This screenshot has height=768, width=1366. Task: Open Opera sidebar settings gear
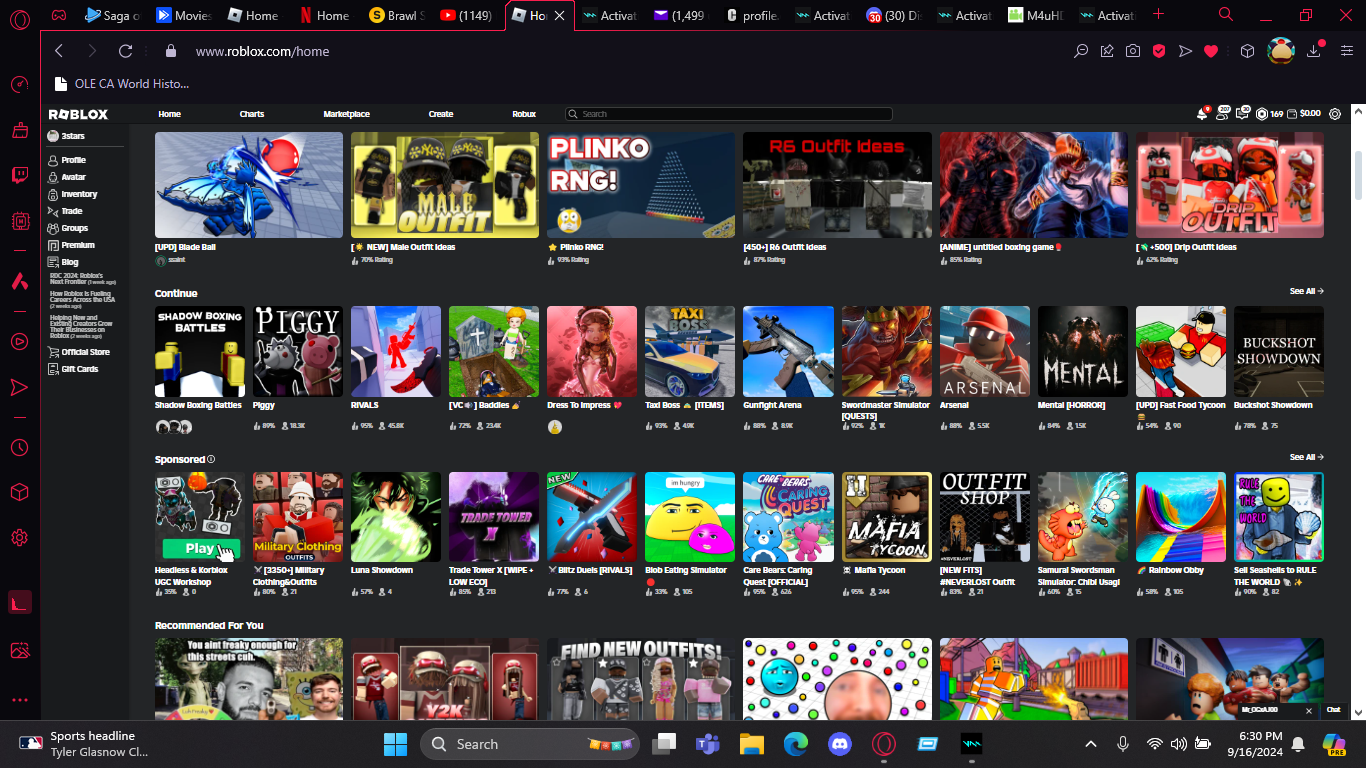click(x=19, y=538)
